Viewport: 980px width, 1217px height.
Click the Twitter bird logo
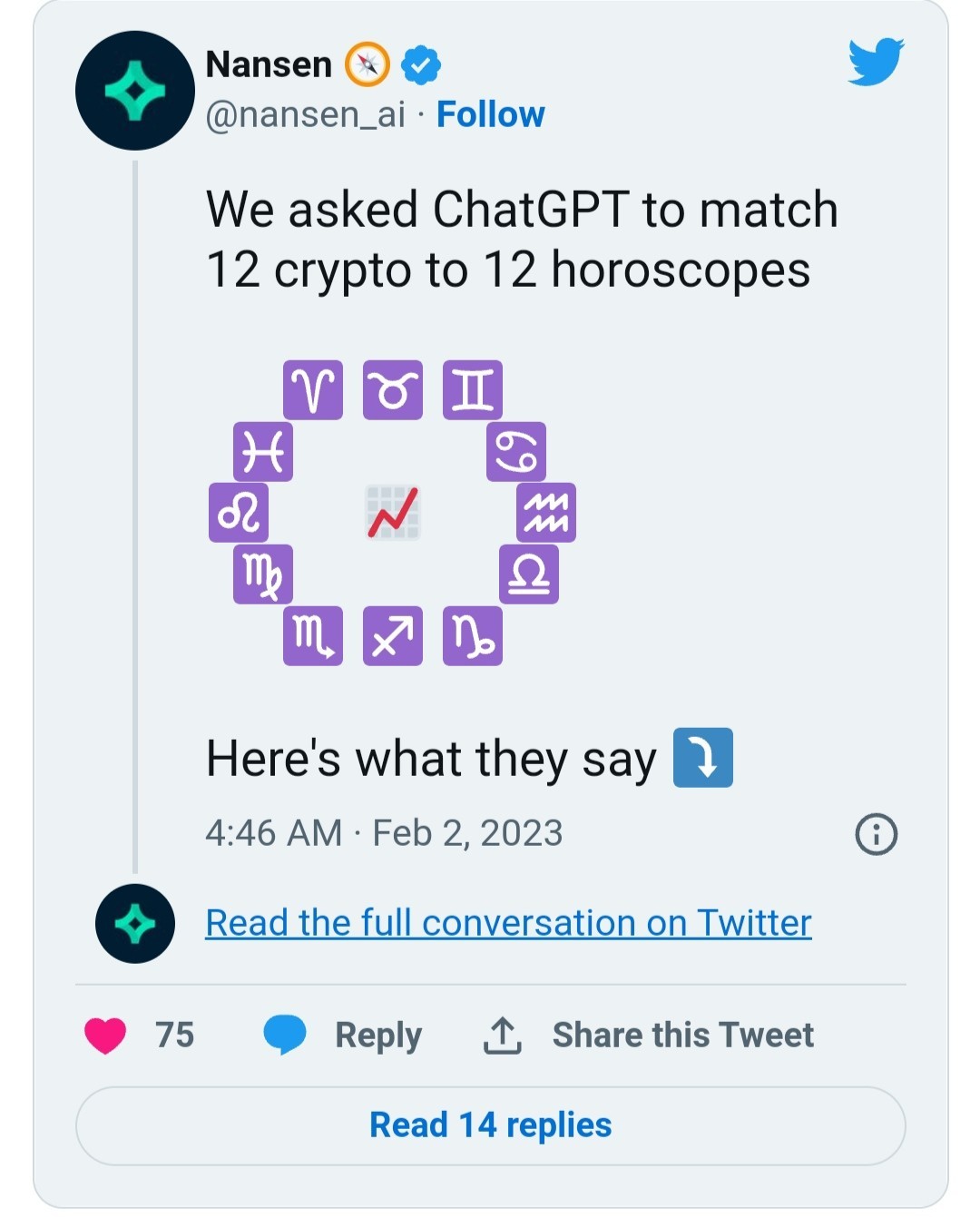pyautogui.click(x=876, y=62)
